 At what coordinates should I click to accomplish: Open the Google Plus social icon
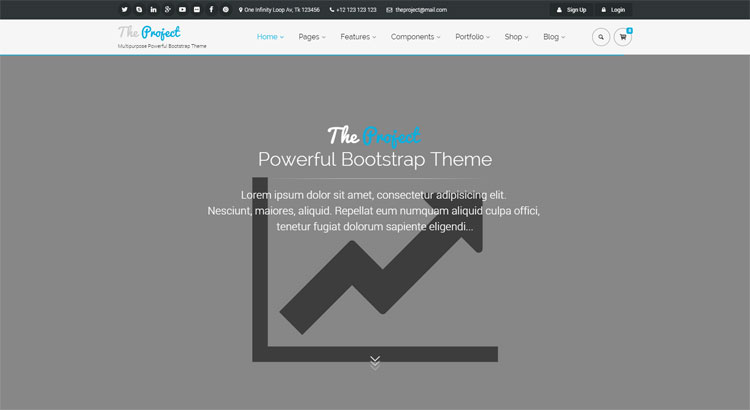click(168, 10)
